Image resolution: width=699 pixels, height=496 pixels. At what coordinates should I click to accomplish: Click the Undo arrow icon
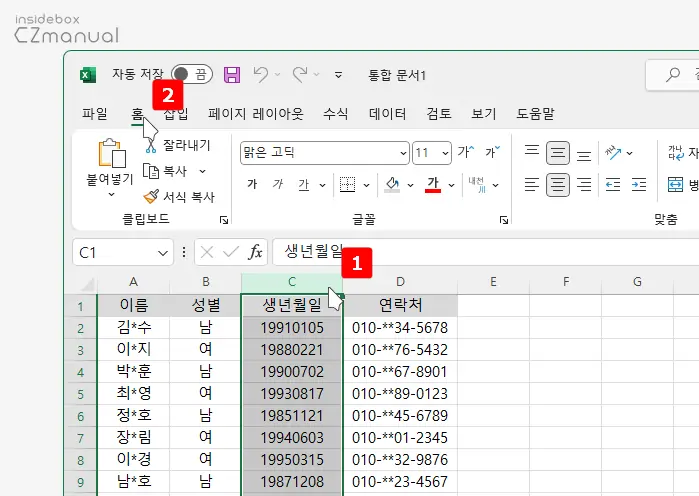click(261, 74)
